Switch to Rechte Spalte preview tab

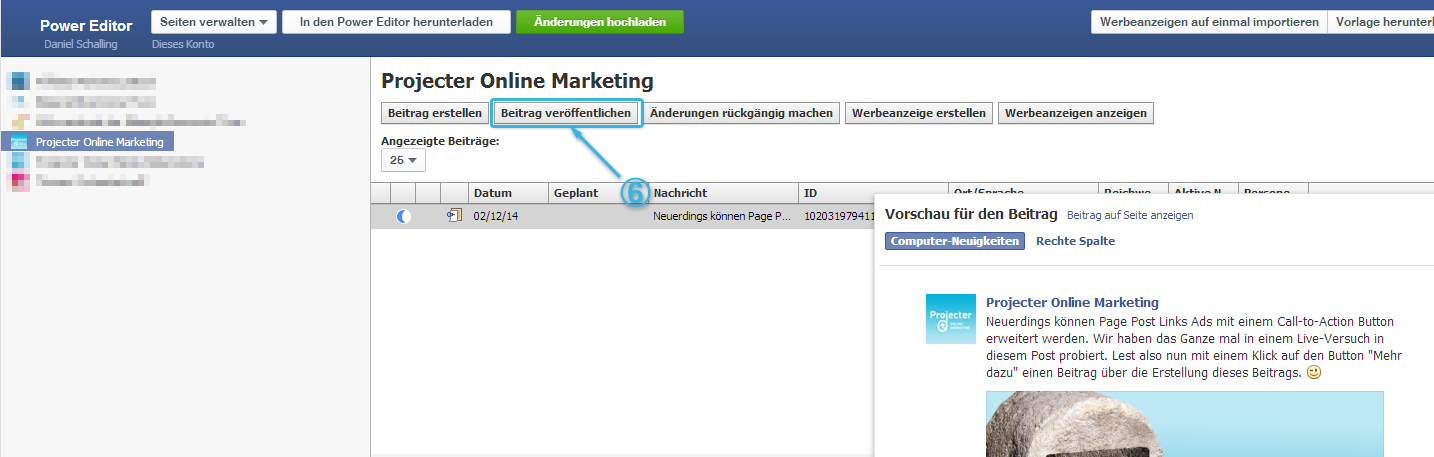[x=1075, y=241]
